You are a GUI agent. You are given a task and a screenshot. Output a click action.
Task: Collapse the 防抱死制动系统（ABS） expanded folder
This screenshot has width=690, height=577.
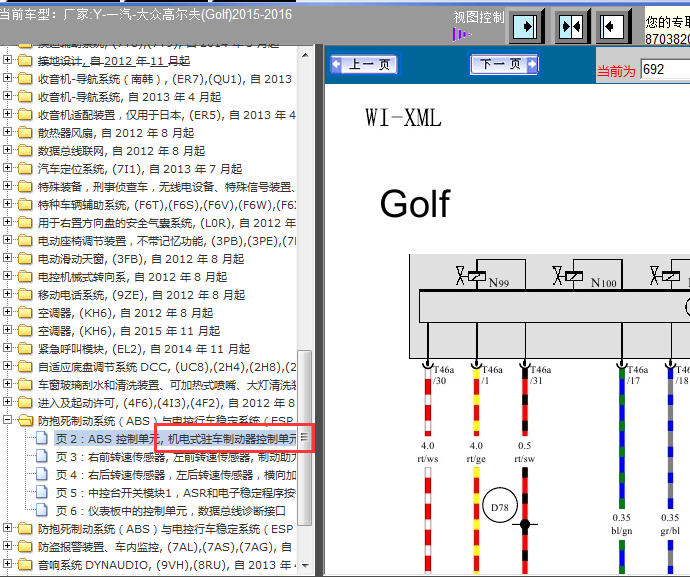7,420
